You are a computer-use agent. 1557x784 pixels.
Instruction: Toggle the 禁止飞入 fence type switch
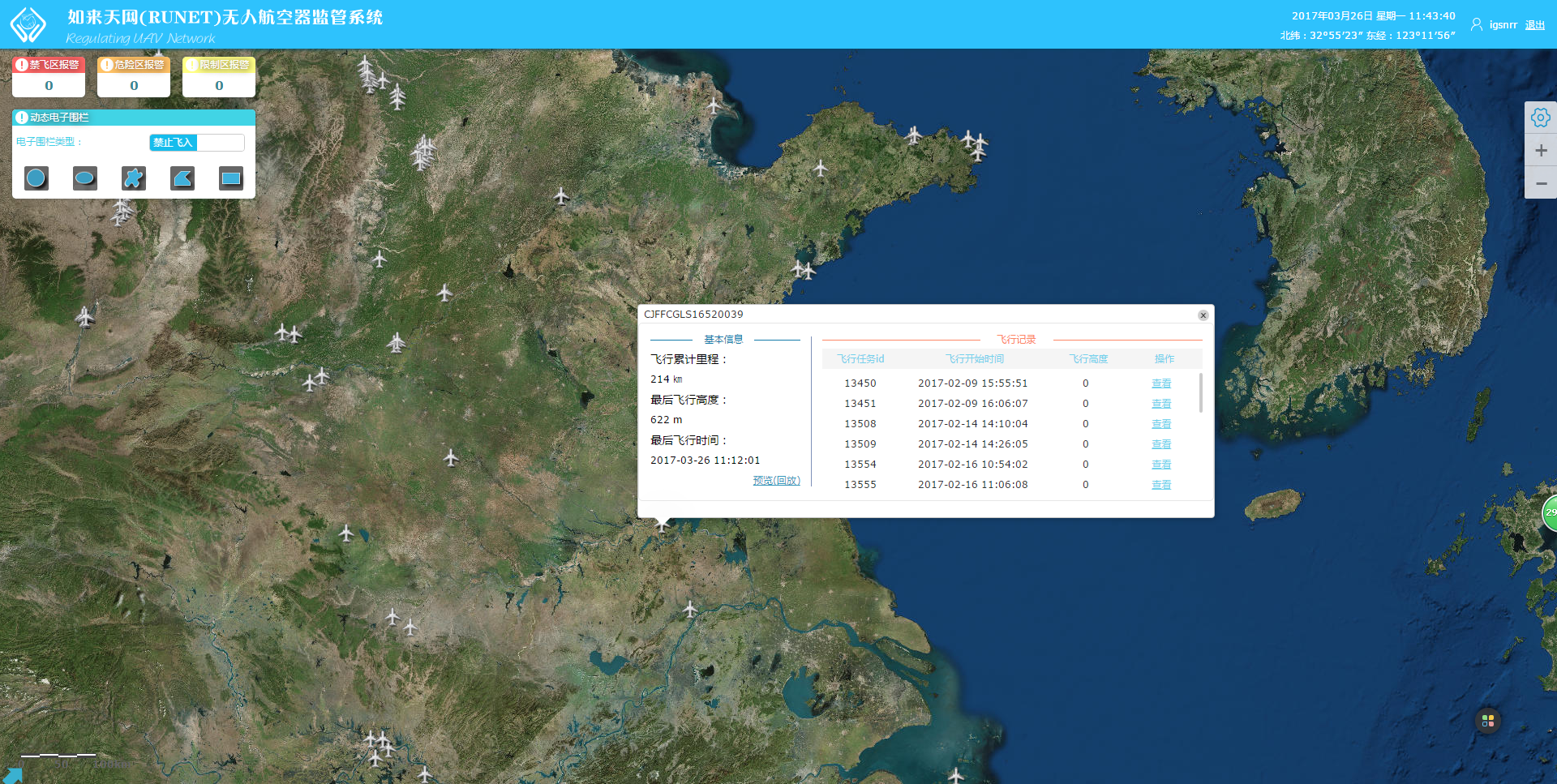tap(197, 143)
